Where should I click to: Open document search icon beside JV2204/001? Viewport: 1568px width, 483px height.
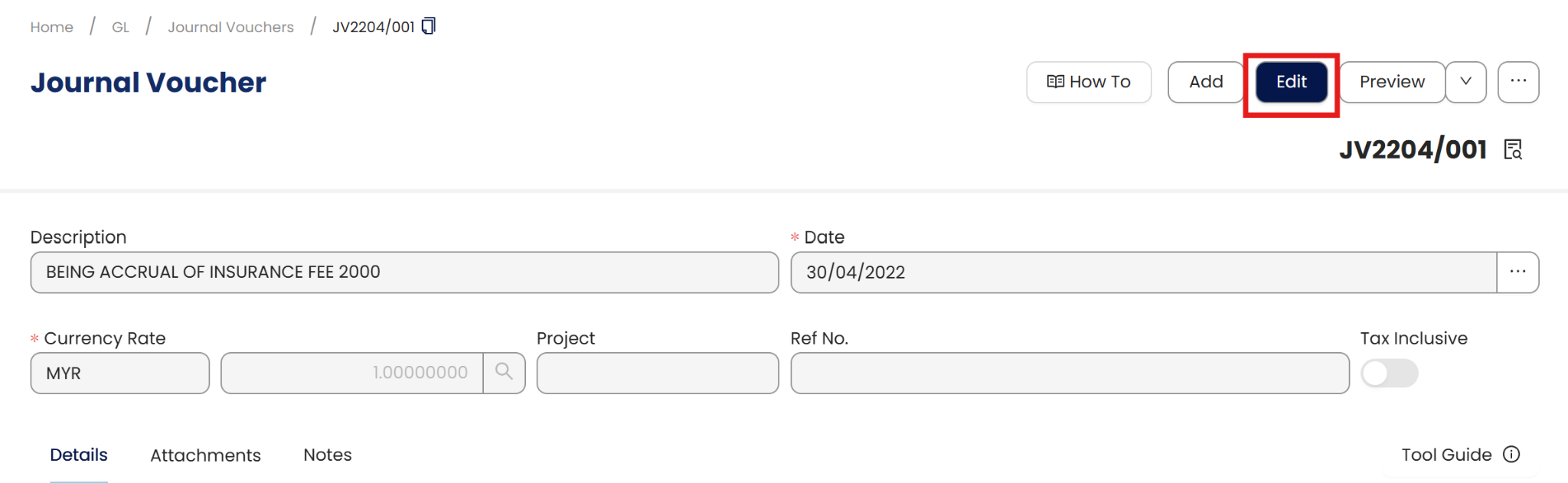1513,149
